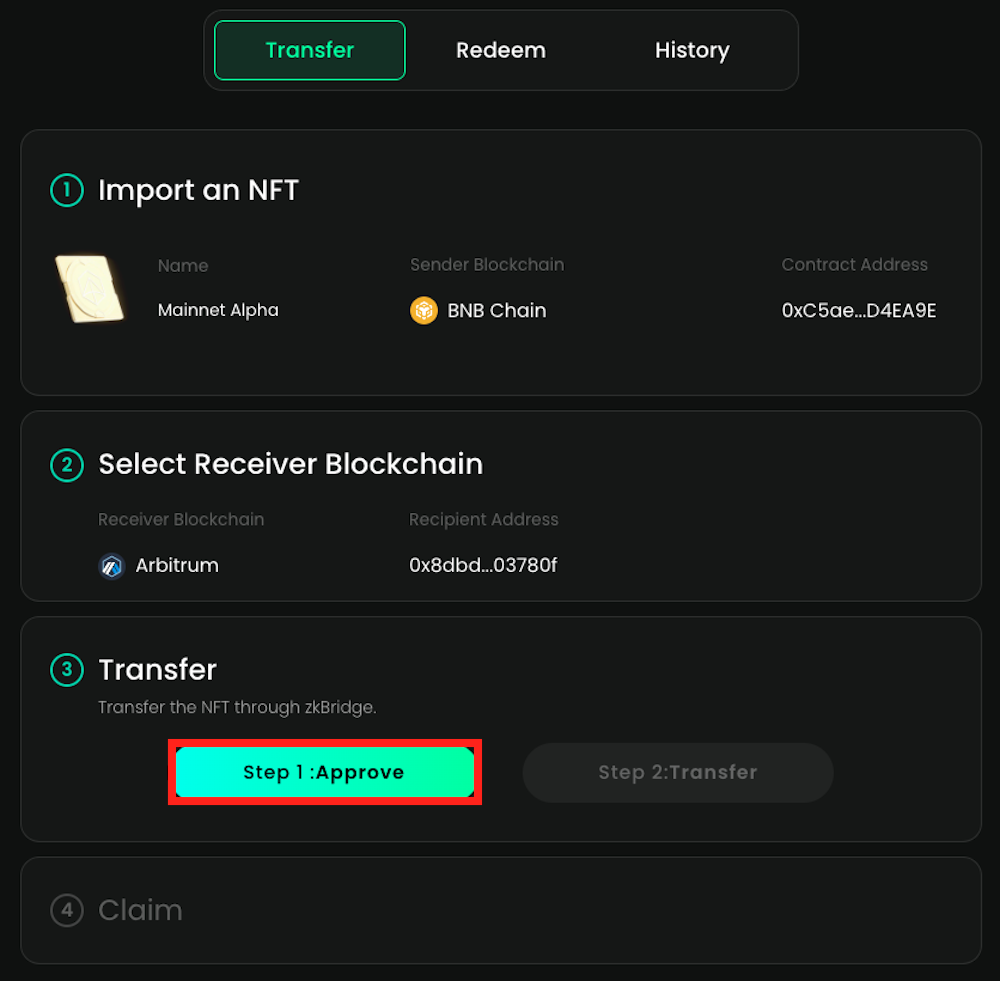Click the step 1 circle icon

pos(67,190)
